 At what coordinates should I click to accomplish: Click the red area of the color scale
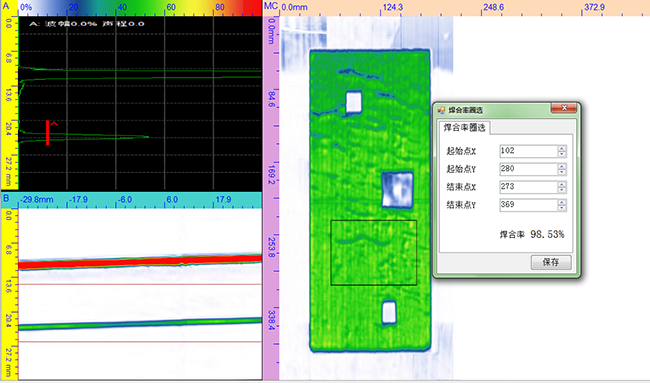pyautogui.click(x=251, y=7)
